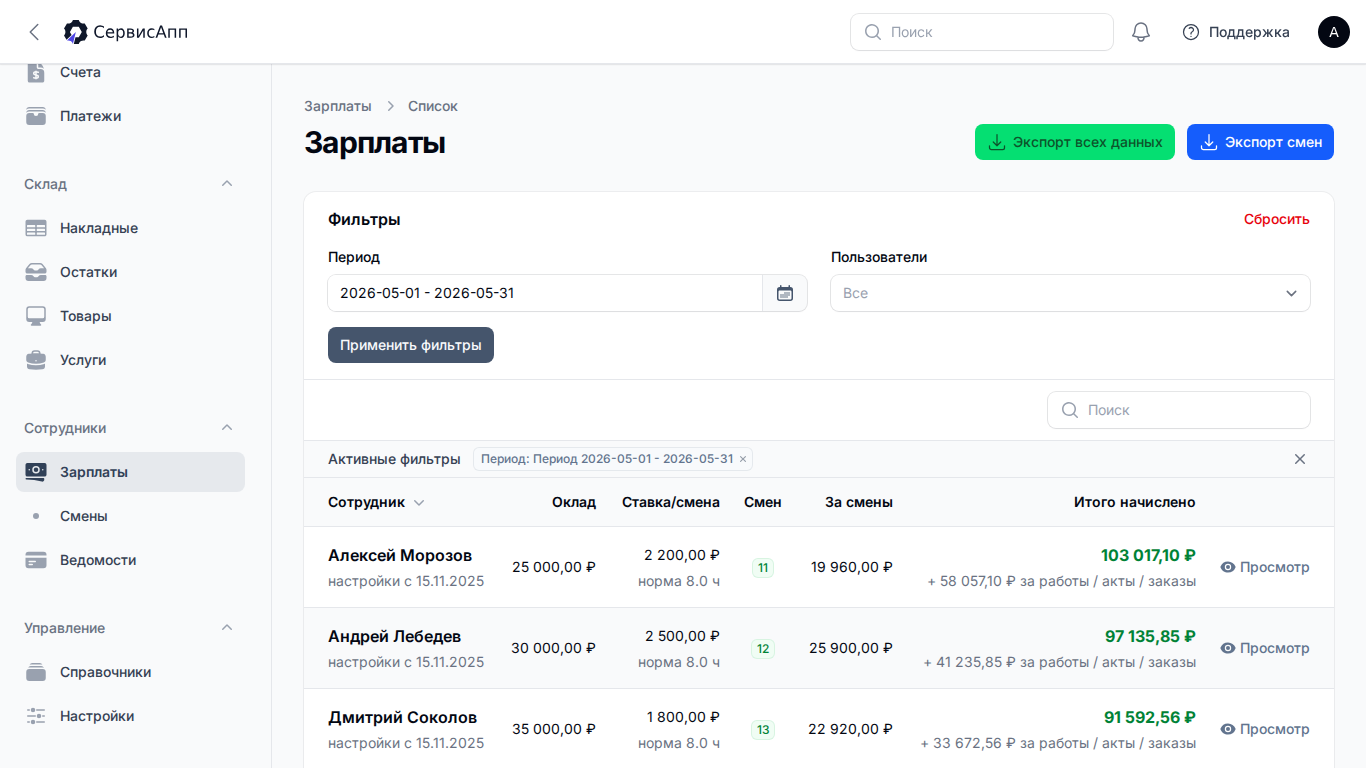Sort by the Сотрудник column chevron

click(419, 503)
